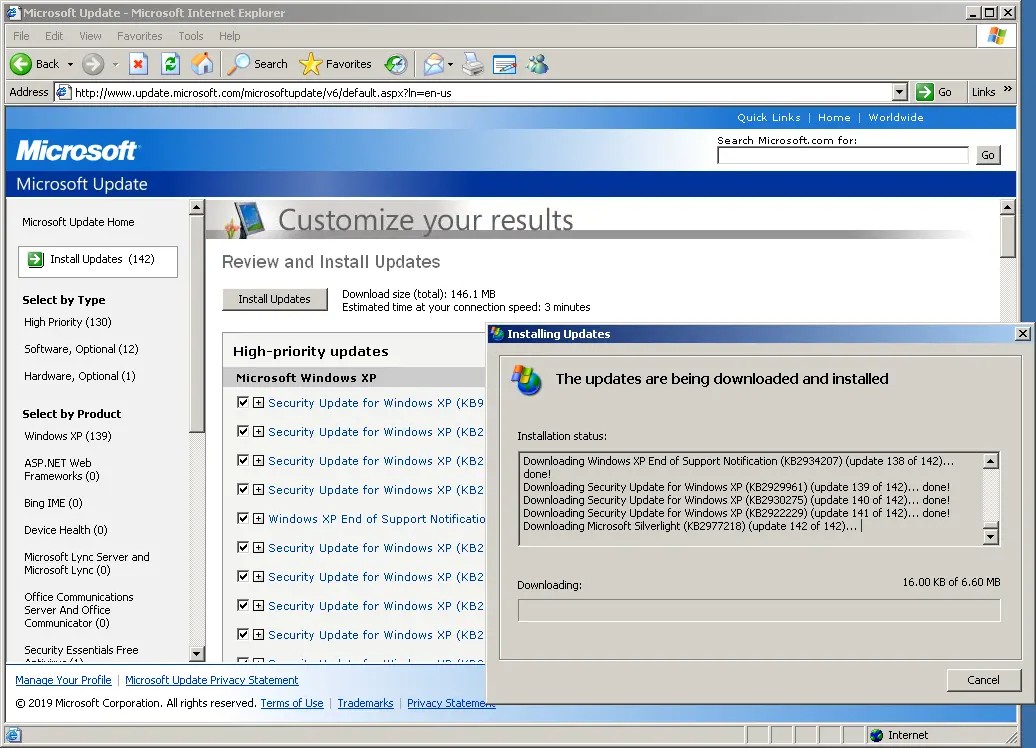Open the View menu
Viewport: 1036px width, 748px height.
[91, 36]
